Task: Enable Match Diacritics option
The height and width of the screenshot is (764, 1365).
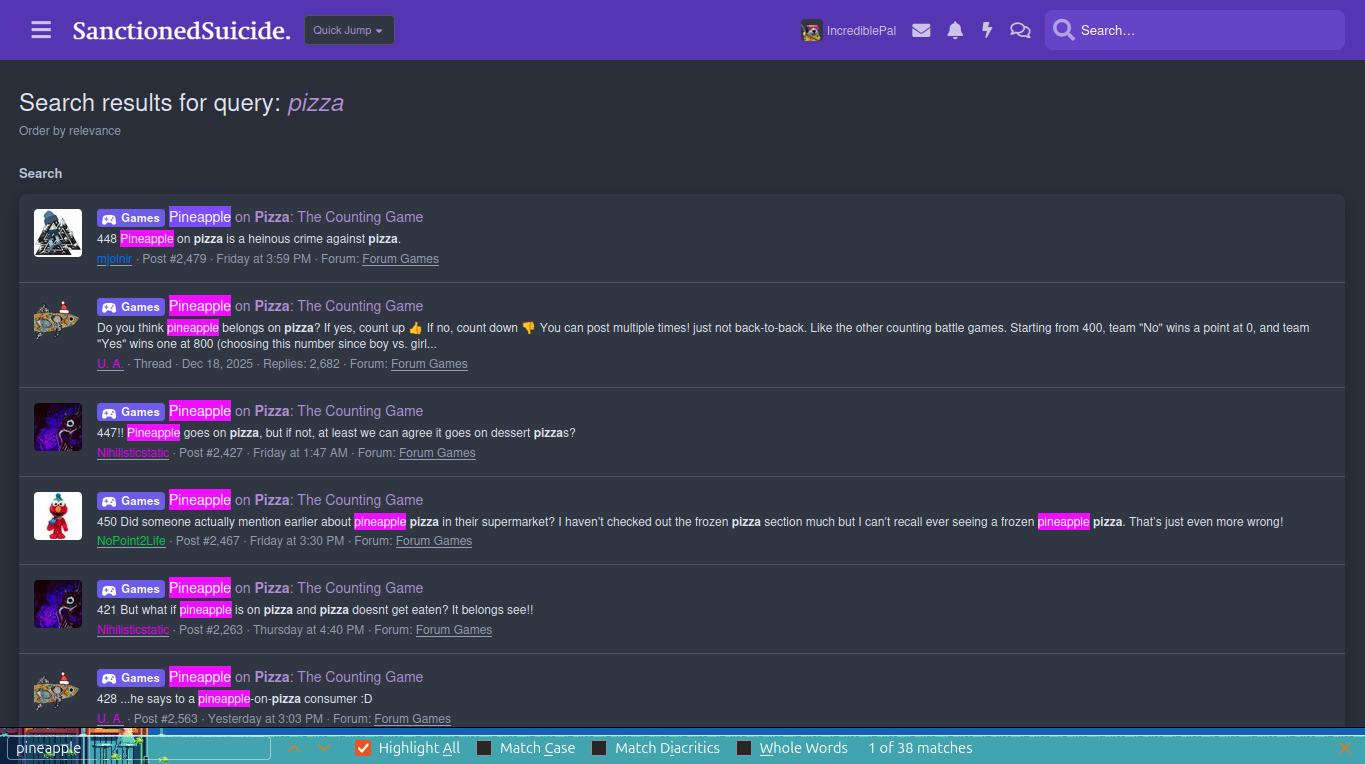Action: click(x=600, y=748)
